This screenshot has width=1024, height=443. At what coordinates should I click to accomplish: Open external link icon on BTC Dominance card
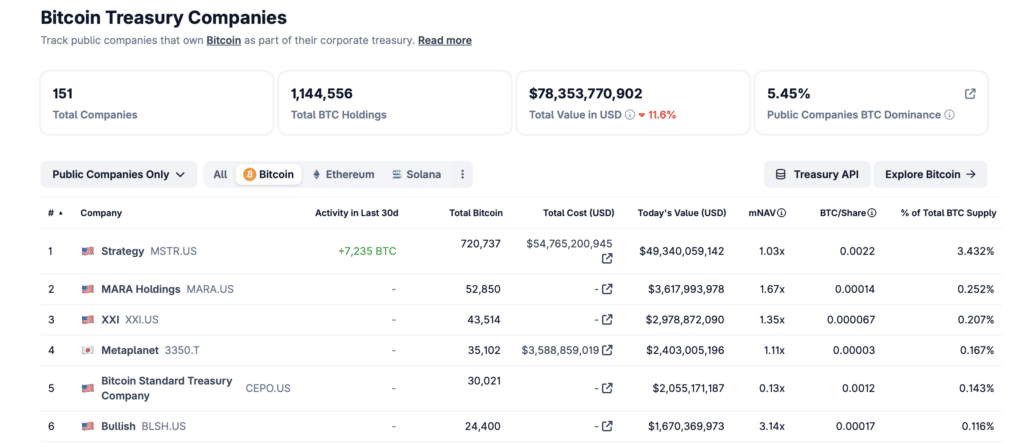click(x=970, y=94)
